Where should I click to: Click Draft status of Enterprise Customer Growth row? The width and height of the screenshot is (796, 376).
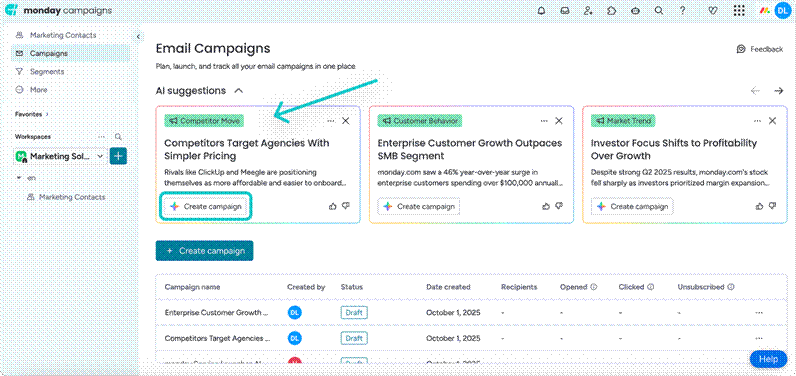(354, 313)
